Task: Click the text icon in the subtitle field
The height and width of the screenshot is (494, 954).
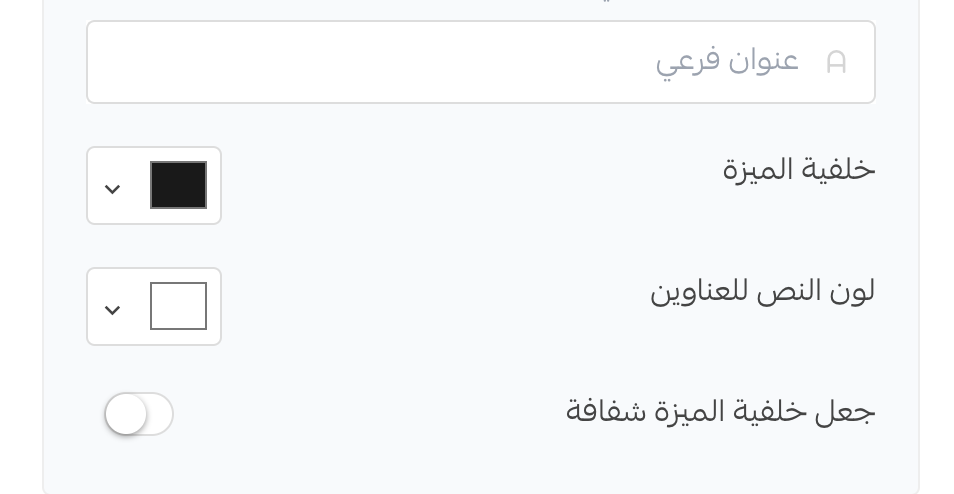Action: click(836, 62)
